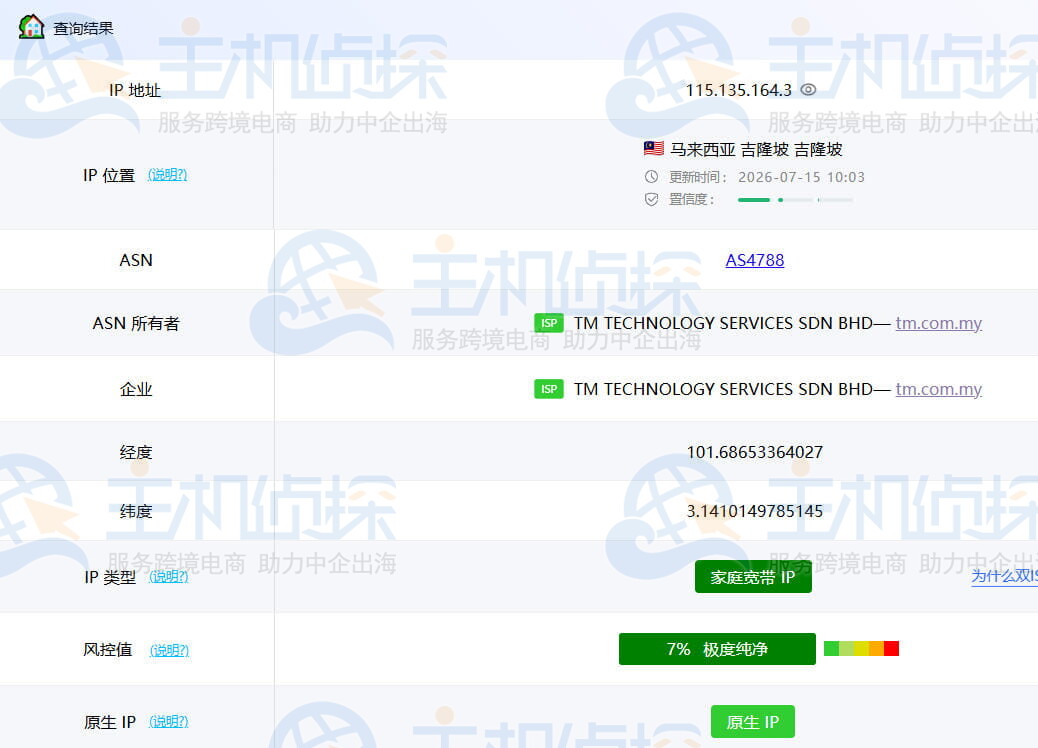Viewport: 1038px width, 748px height.
Task: Click the ASN 所有者 row label
Action: point(136,323)
